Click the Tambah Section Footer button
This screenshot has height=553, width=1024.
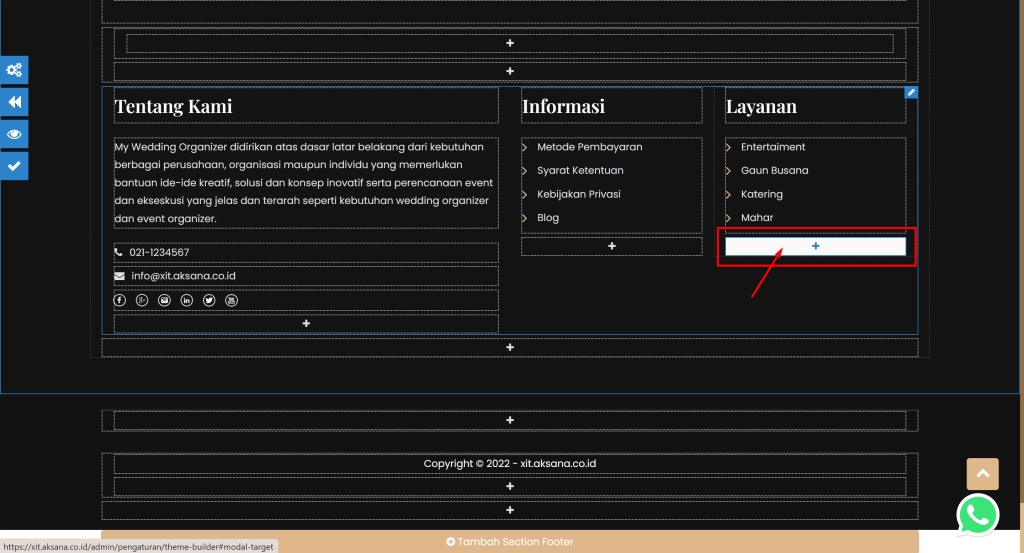pos(510,542)
